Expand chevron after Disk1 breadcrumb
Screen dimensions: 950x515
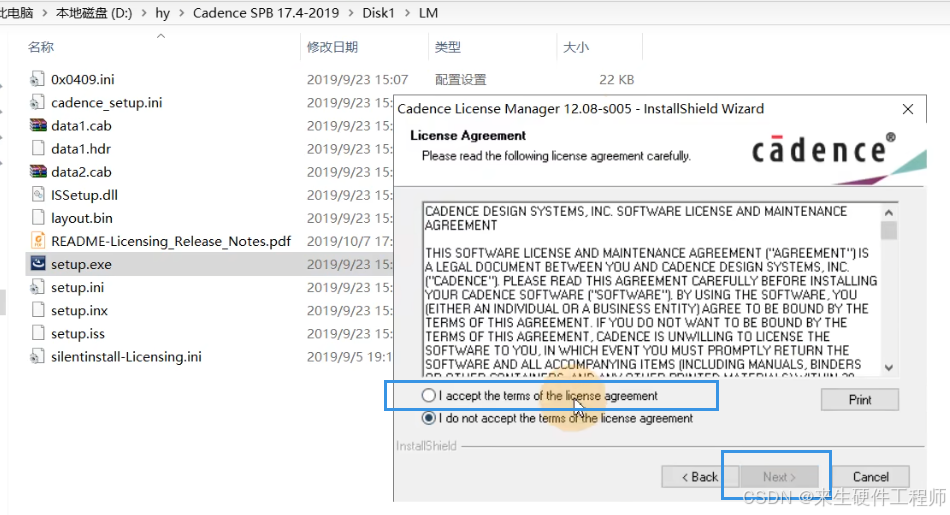click(407, 13)
